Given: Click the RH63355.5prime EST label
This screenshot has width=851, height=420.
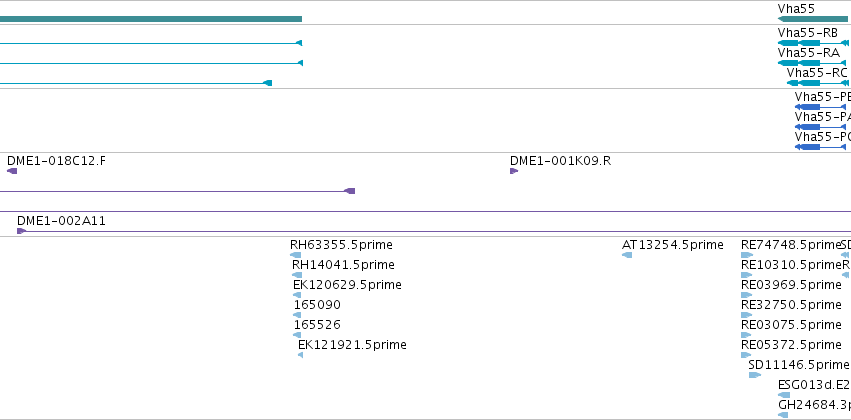Looking at the screenshot, I should pos(341,245).
